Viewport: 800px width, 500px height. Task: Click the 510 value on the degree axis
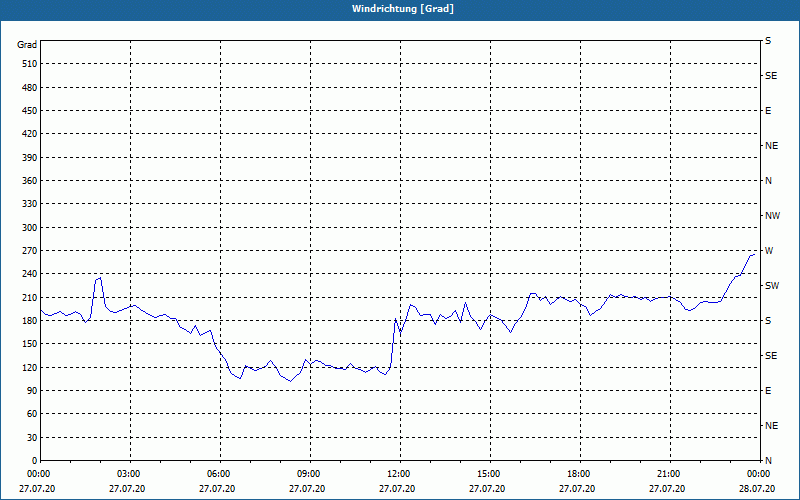click(30, 64)
